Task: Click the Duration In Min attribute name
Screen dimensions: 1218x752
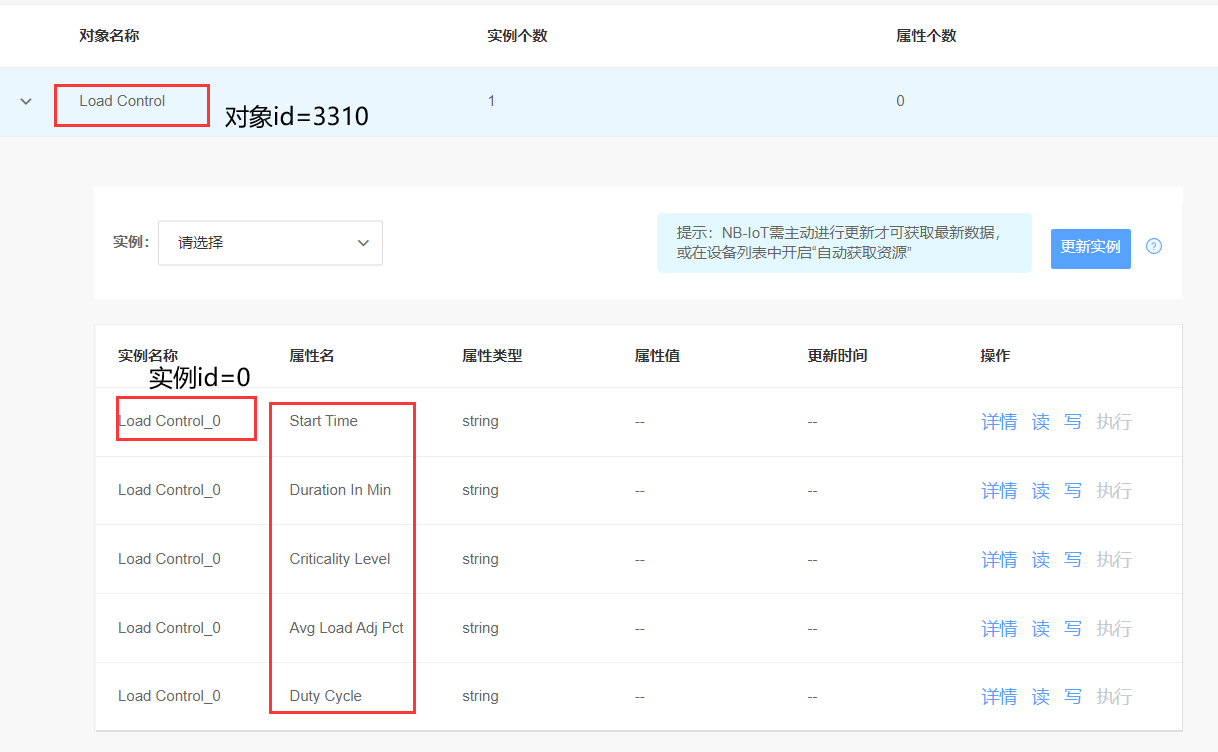Action: coord(340,490)
